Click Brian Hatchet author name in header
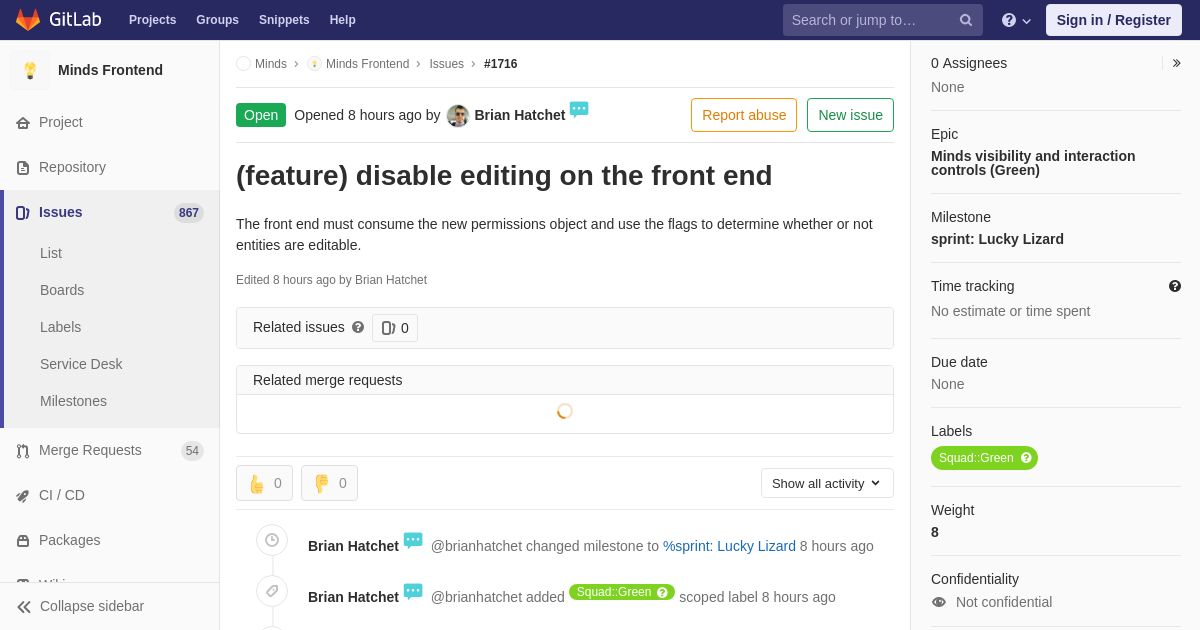This screenshot has width=1200, height=630. click(x=520, y=115)
